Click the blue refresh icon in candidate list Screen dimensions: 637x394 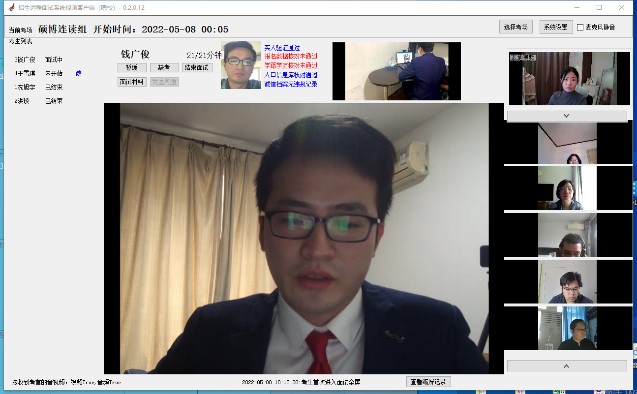point(78,73)
